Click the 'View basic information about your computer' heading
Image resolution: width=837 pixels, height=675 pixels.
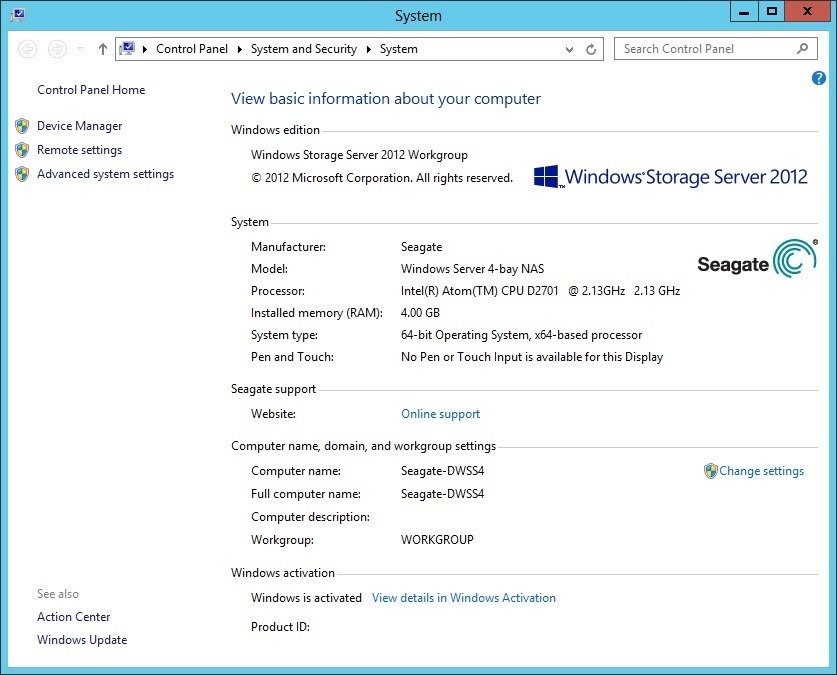point(385,99)
